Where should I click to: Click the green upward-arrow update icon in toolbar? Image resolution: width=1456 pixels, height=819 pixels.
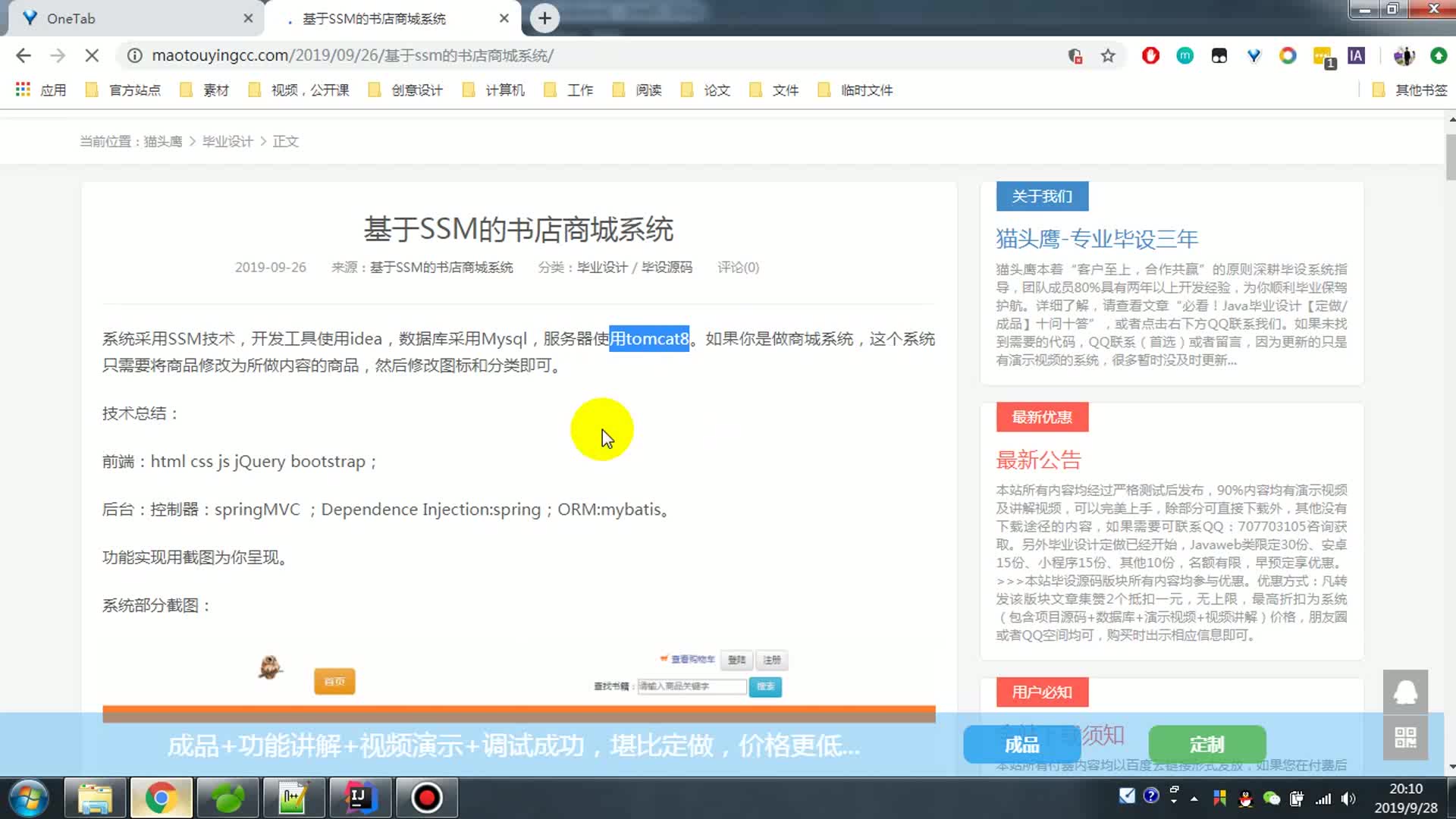pos(1438,55)
